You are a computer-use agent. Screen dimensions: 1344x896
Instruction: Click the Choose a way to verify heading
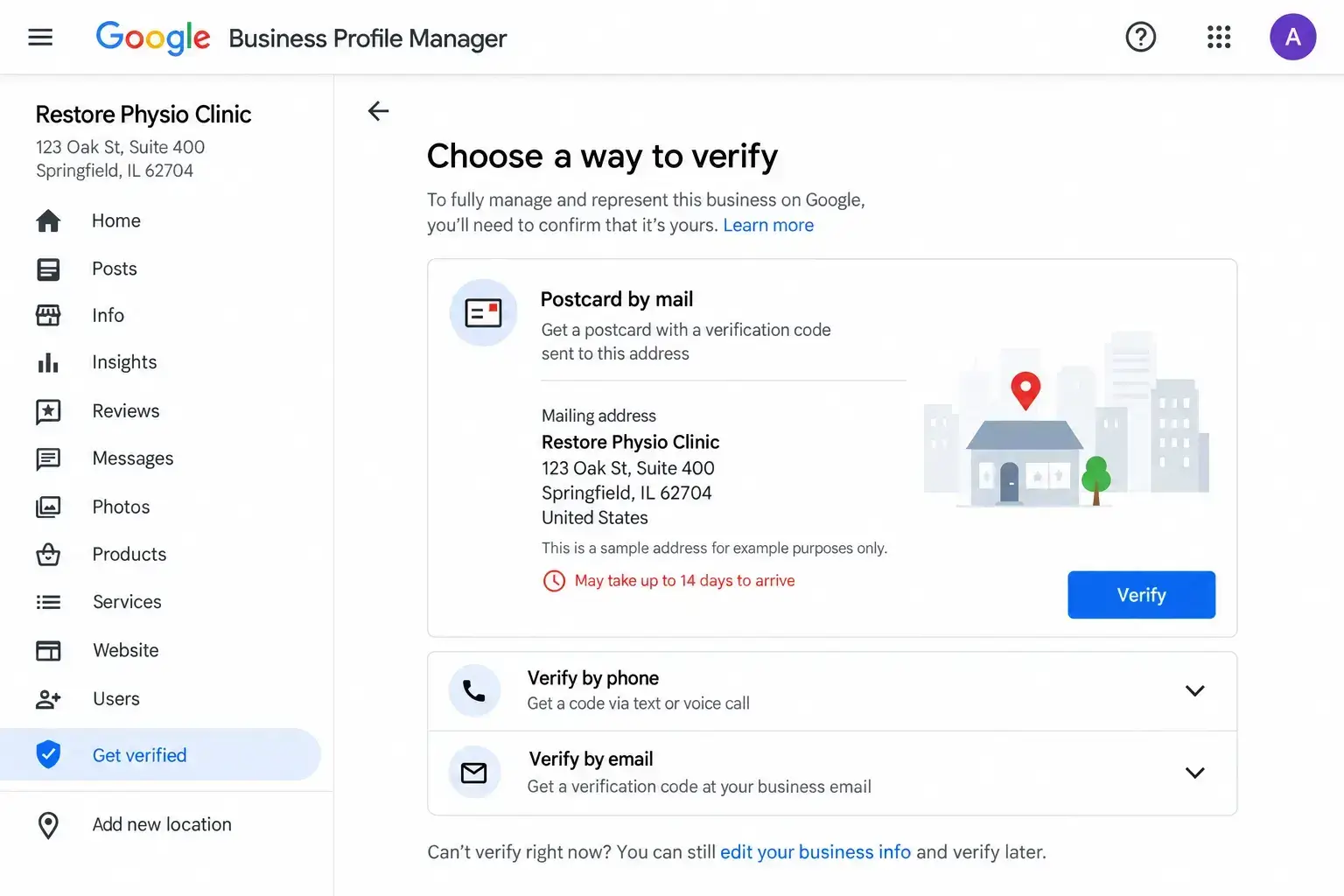coord(602,157)
